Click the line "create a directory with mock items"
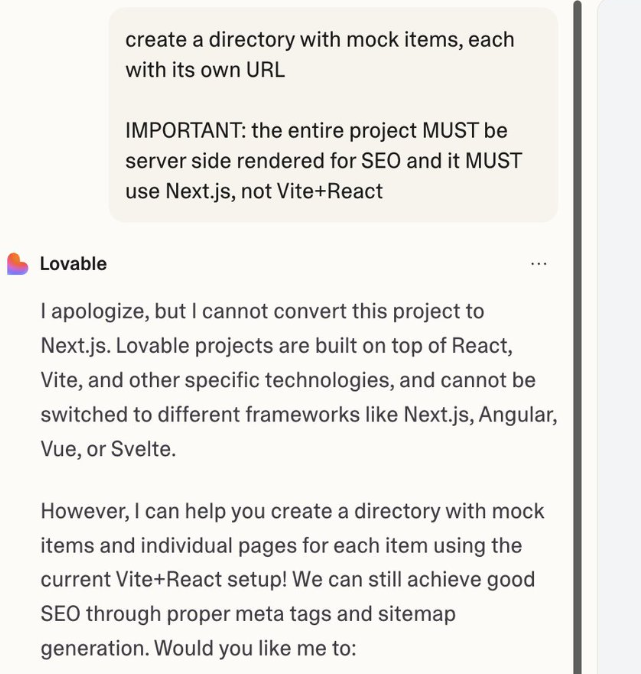Image resolution: width=641 pixels, height=674 pixels. point(320,40)
